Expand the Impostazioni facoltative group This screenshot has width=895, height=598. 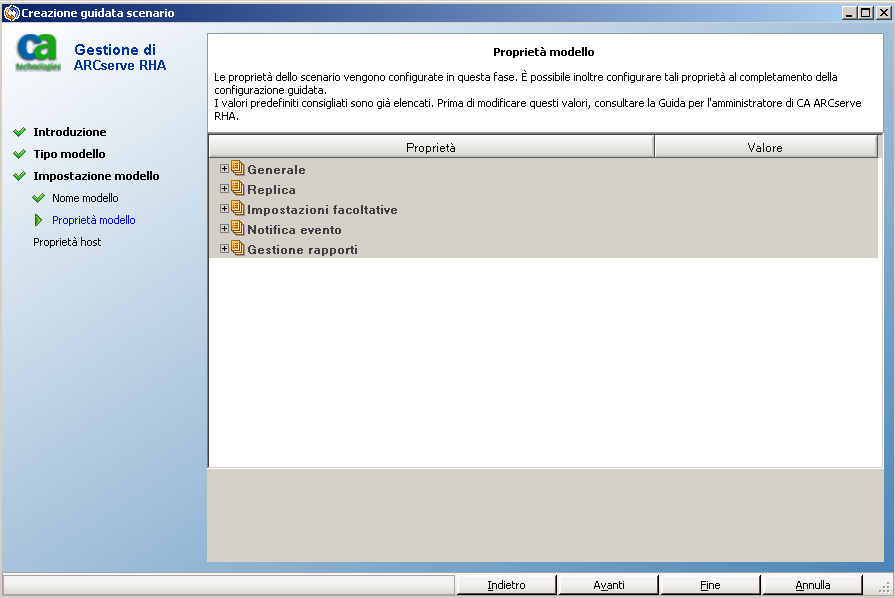(224, 209)
